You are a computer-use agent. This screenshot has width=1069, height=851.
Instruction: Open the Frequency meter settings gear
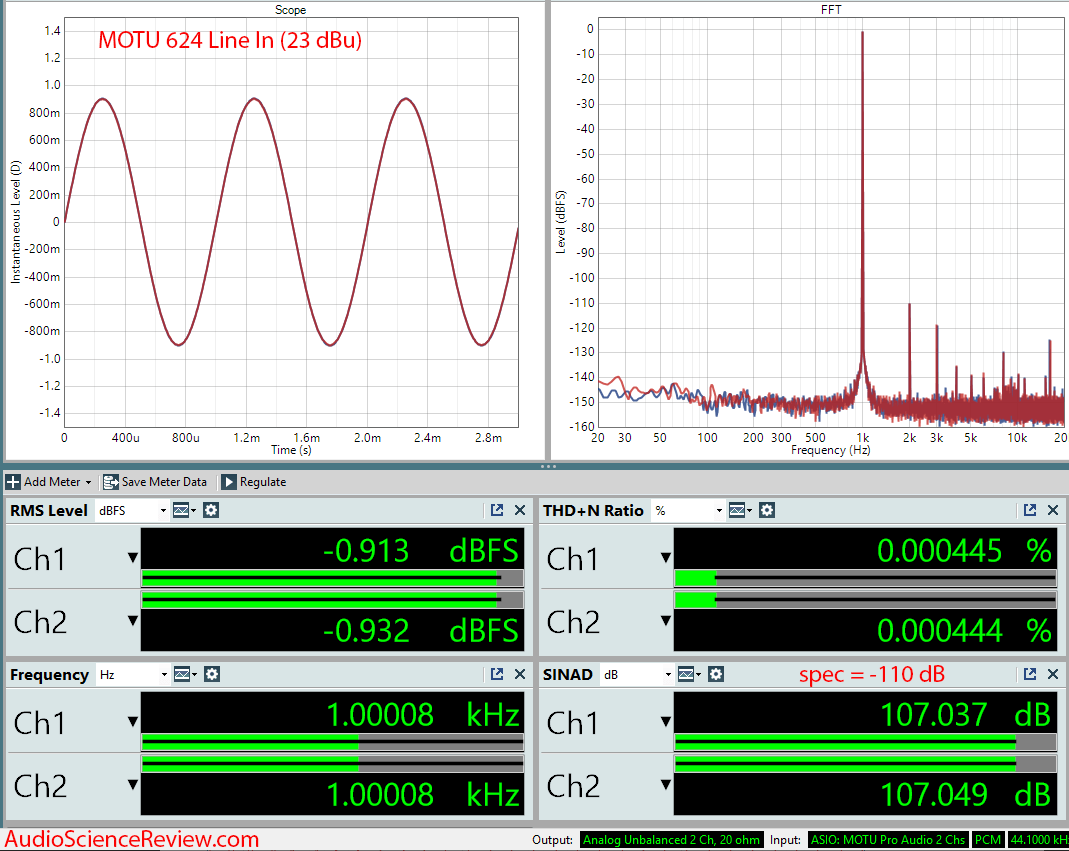pos(212,674)
